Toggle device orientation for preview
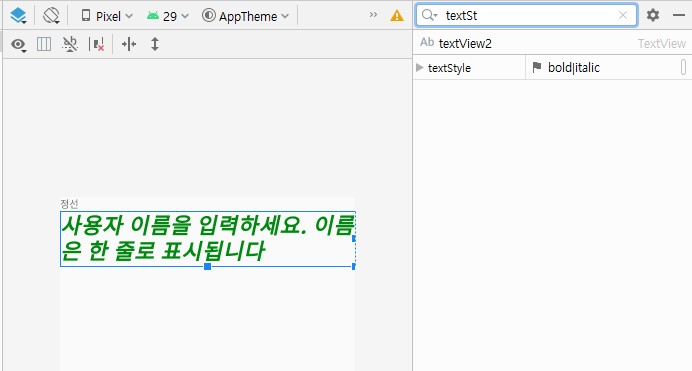This screenshot has height=371, width=692. (x=51, y=16)
